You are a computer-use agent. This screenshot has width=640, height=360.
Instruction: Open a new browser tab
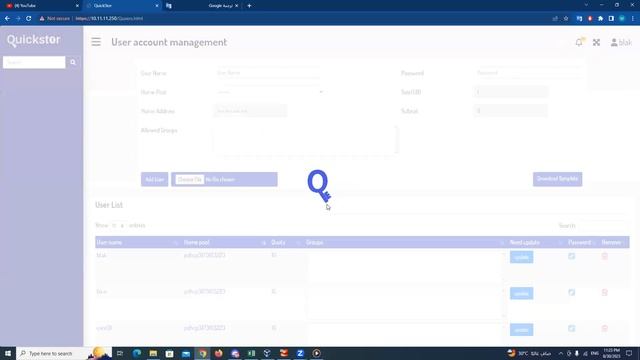click(x=249, y=6)
